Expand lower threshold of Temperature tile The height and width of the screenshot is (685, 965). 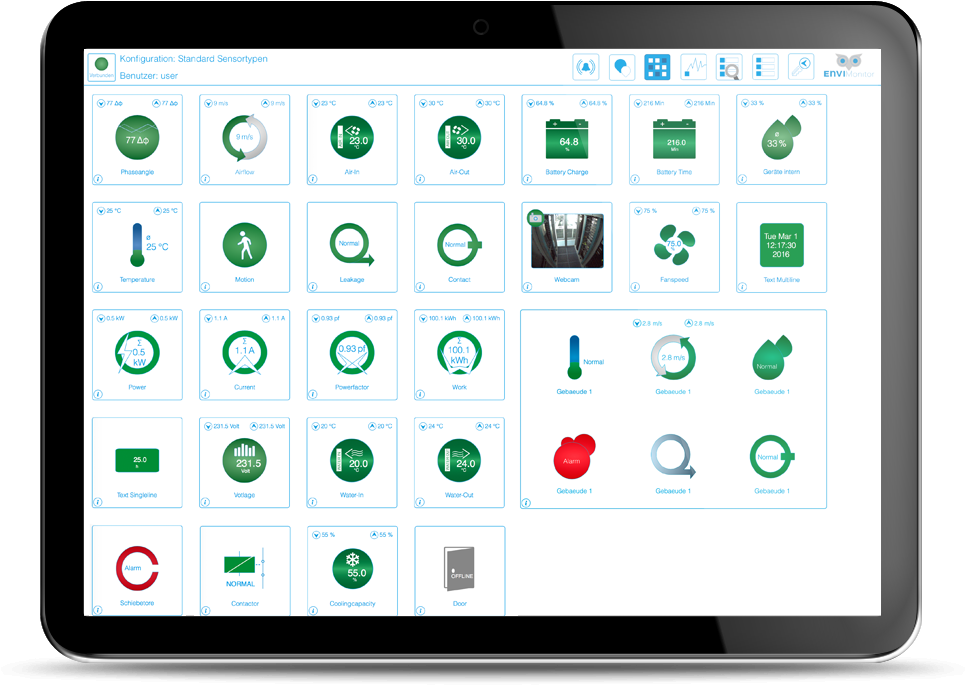(101, 210)
